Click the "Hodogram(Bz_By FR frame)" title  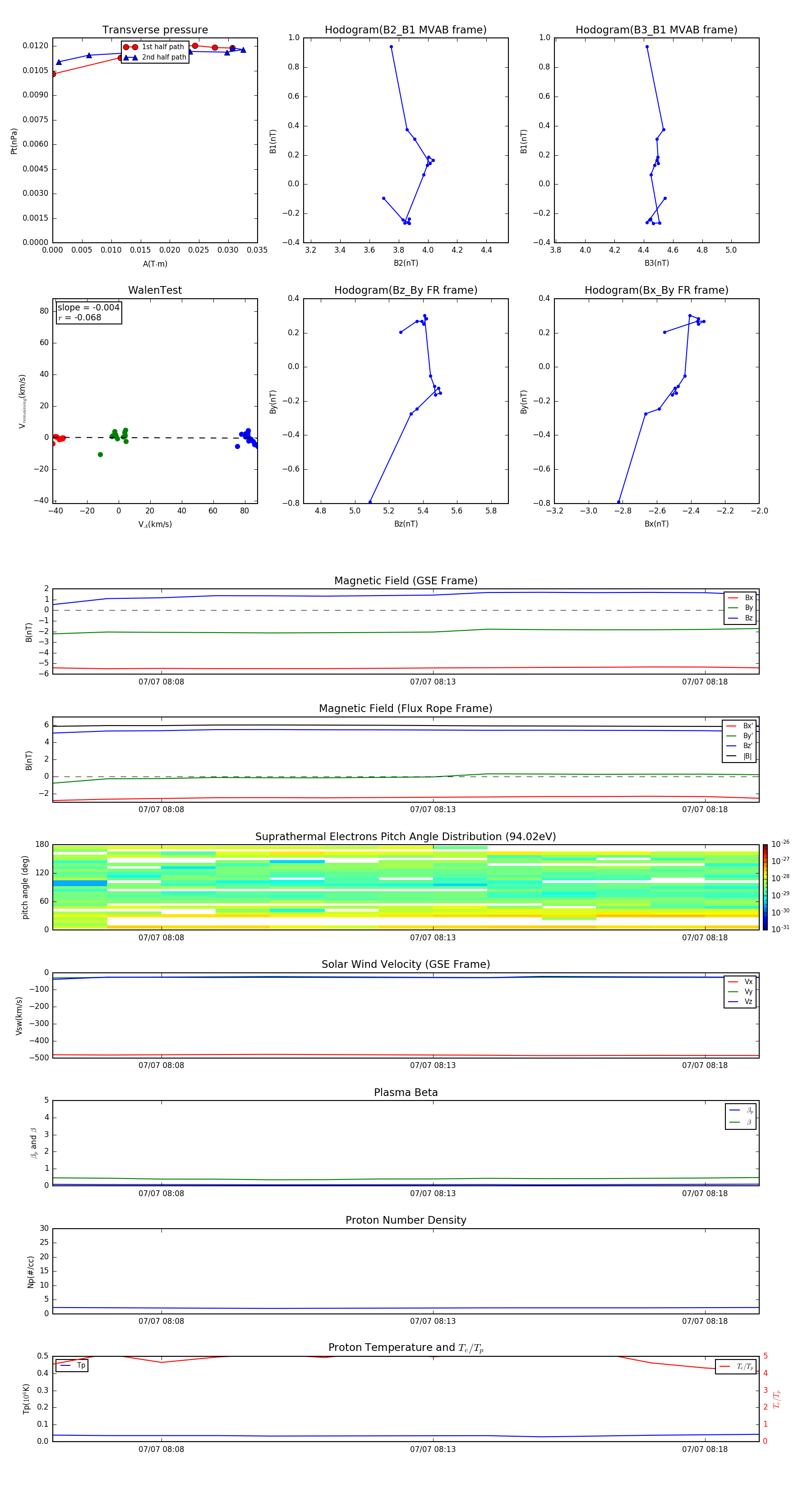click(x=406, y=290)
